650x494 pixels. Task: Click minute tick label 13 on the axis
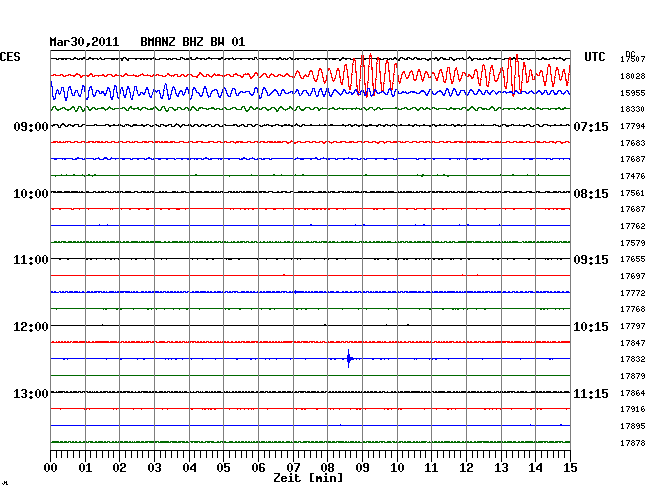(x=501, y=468)
